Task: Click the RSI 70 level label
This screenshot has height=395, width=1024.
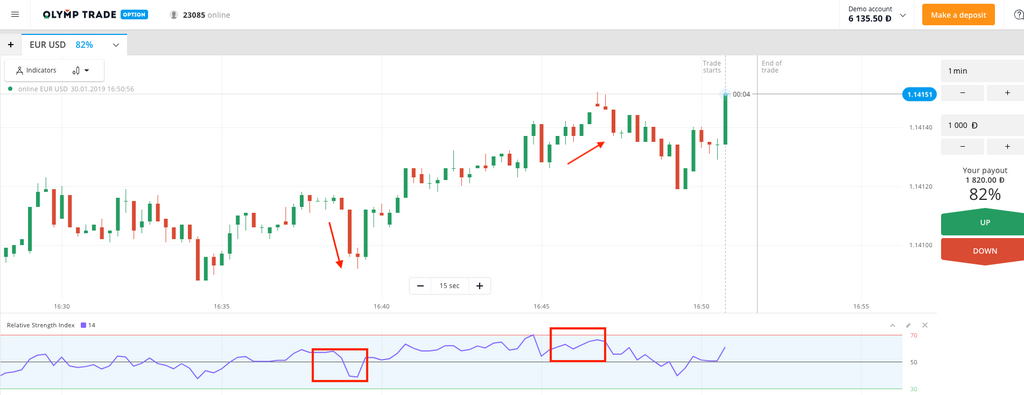Action: click(914, 336)
